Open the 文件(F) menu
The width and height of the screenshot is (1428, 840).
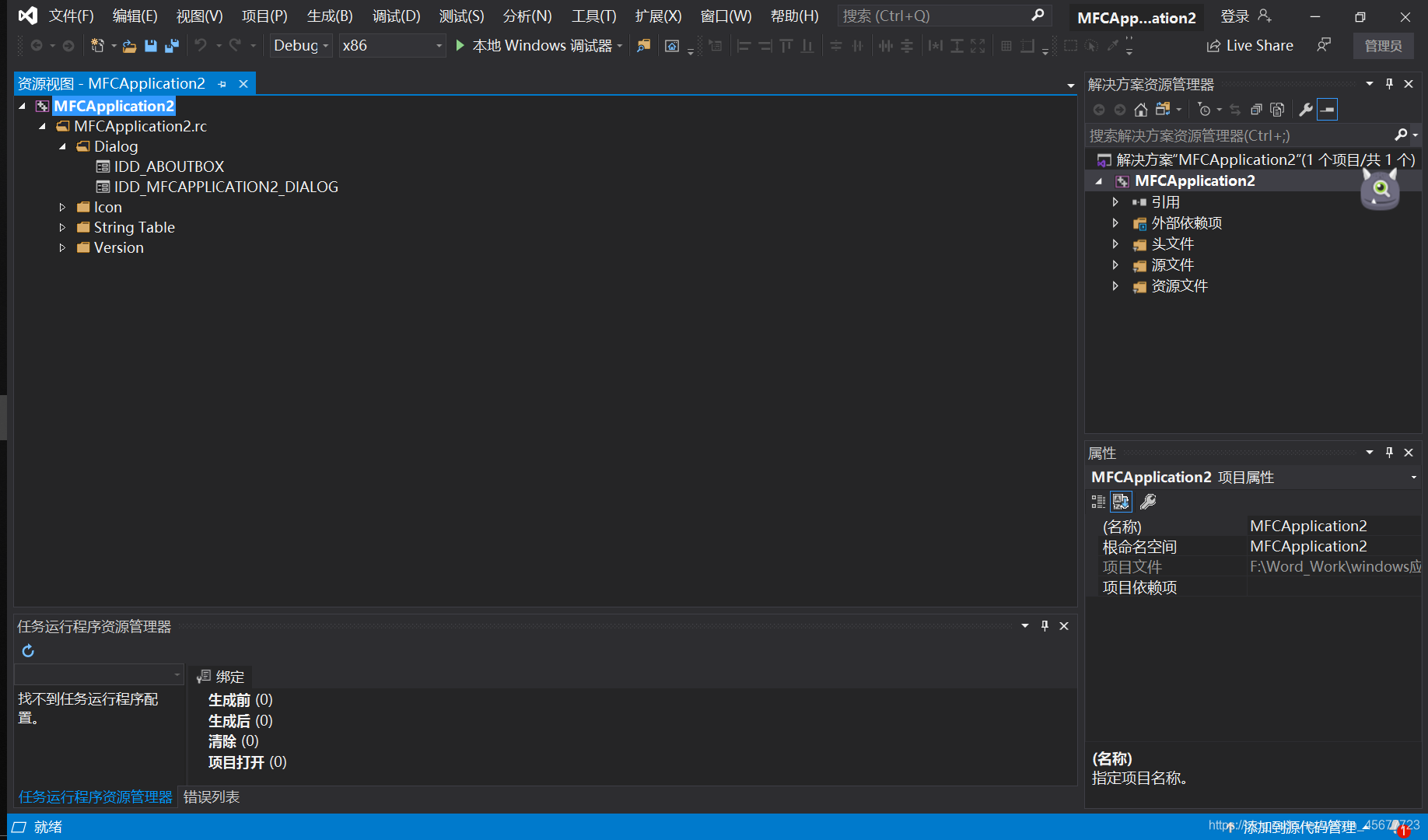72,16
